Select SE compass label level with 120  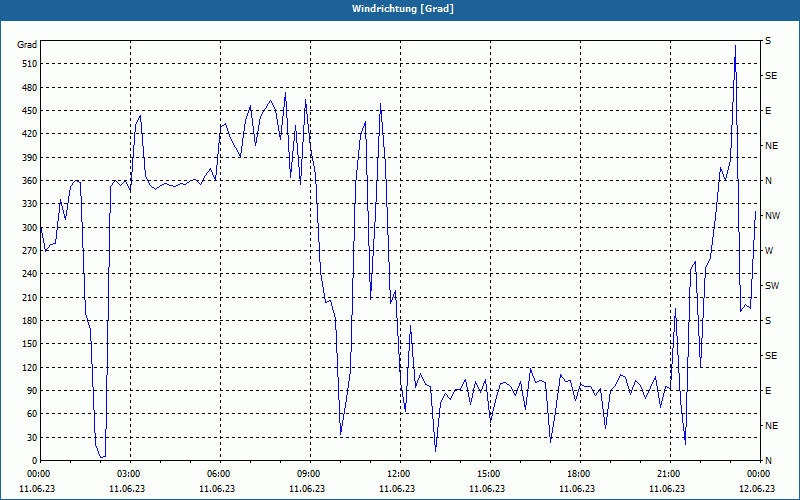point(771,356)
